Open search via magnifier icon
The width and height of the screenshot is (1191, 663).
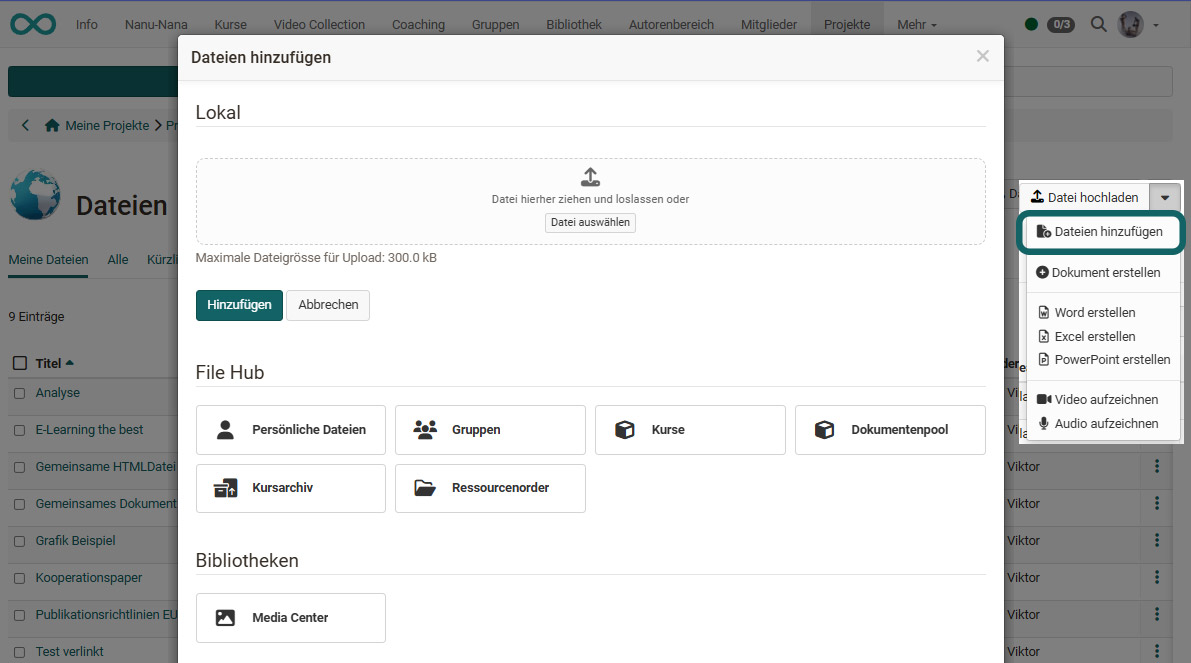click(x=1098, y=24)
